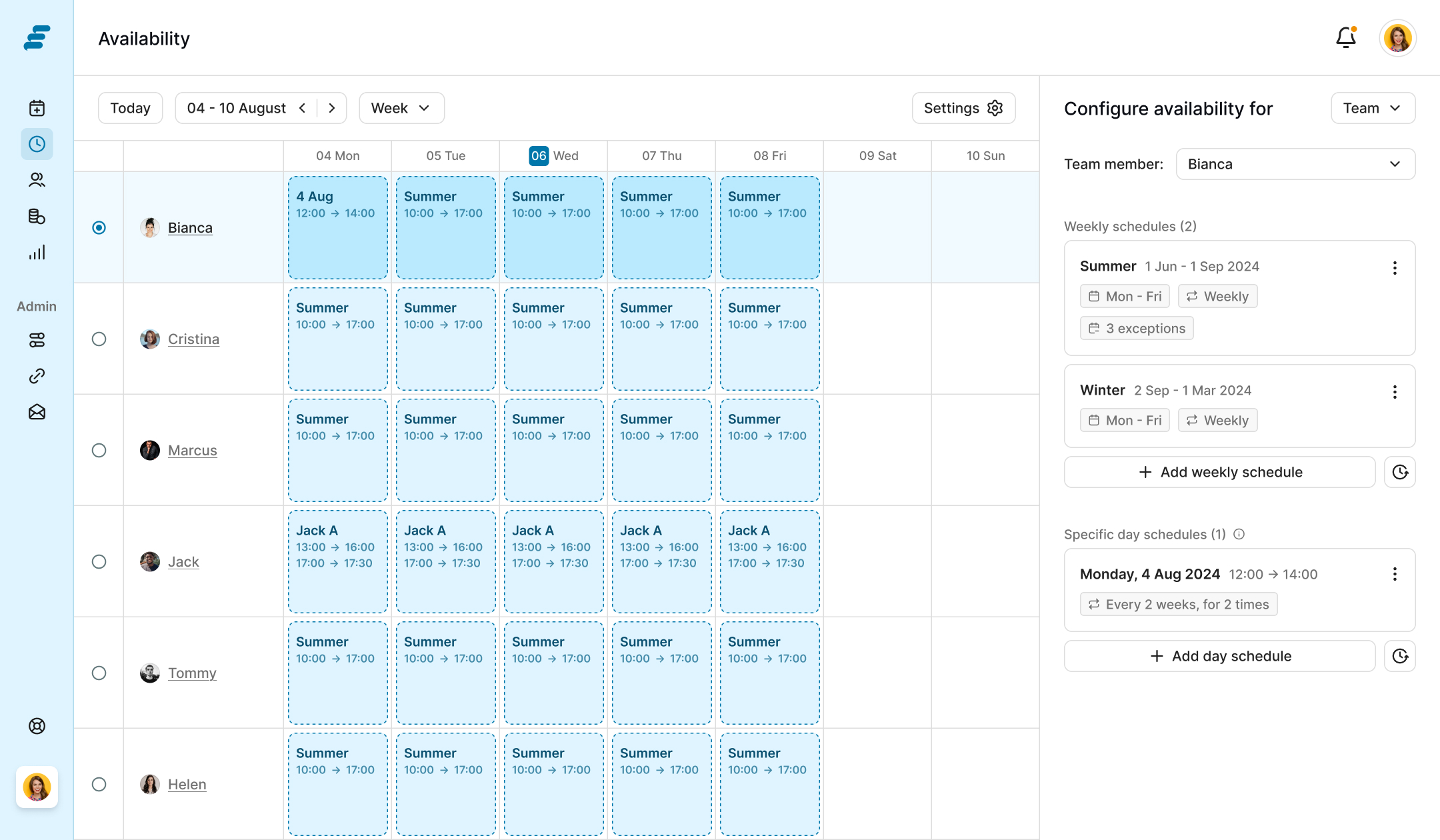This screenshot has width=1440, height=840.
Task: Click clock icon beside Add weekly schedule
Action: [x=1399, y=472]
